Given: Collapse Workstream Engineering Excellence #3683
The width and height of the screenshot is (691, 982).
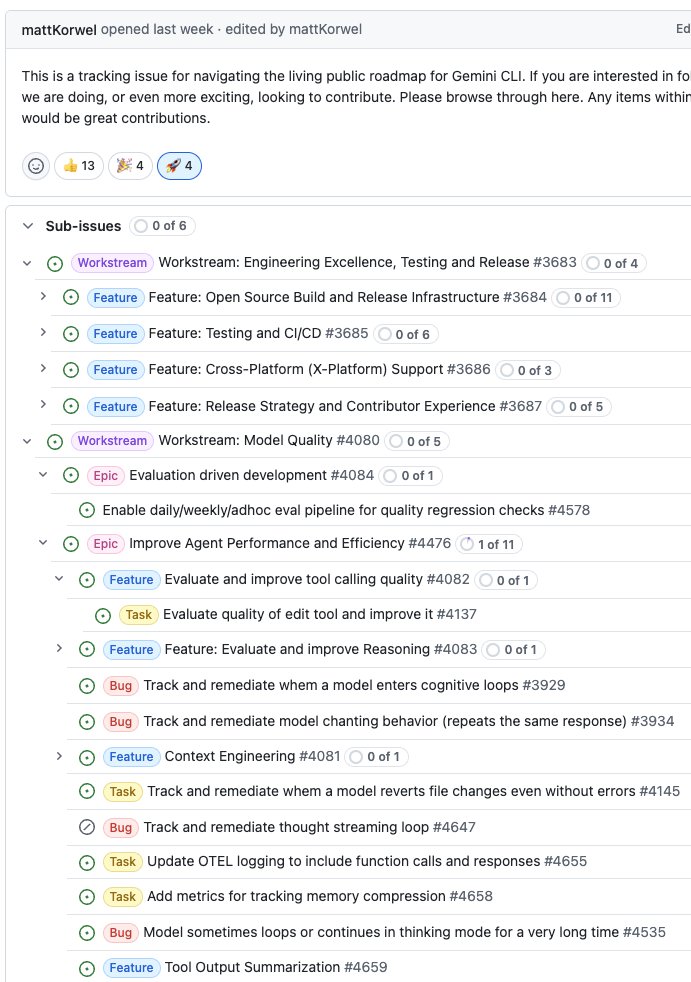Looking at the screenshot, I should point(27,263).
